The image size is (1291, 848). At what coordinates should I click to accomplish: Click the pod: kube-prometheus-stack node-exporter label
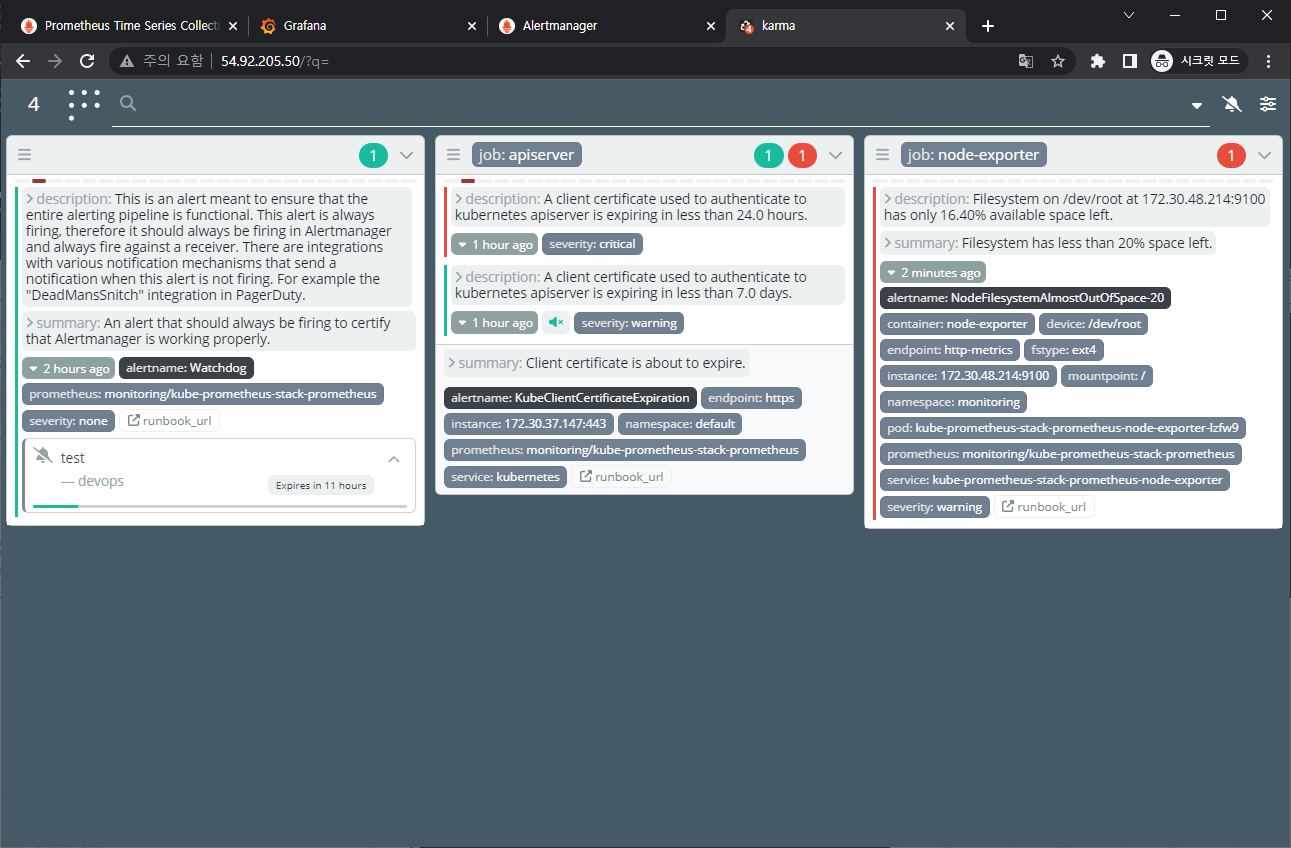pos(1063,428)
